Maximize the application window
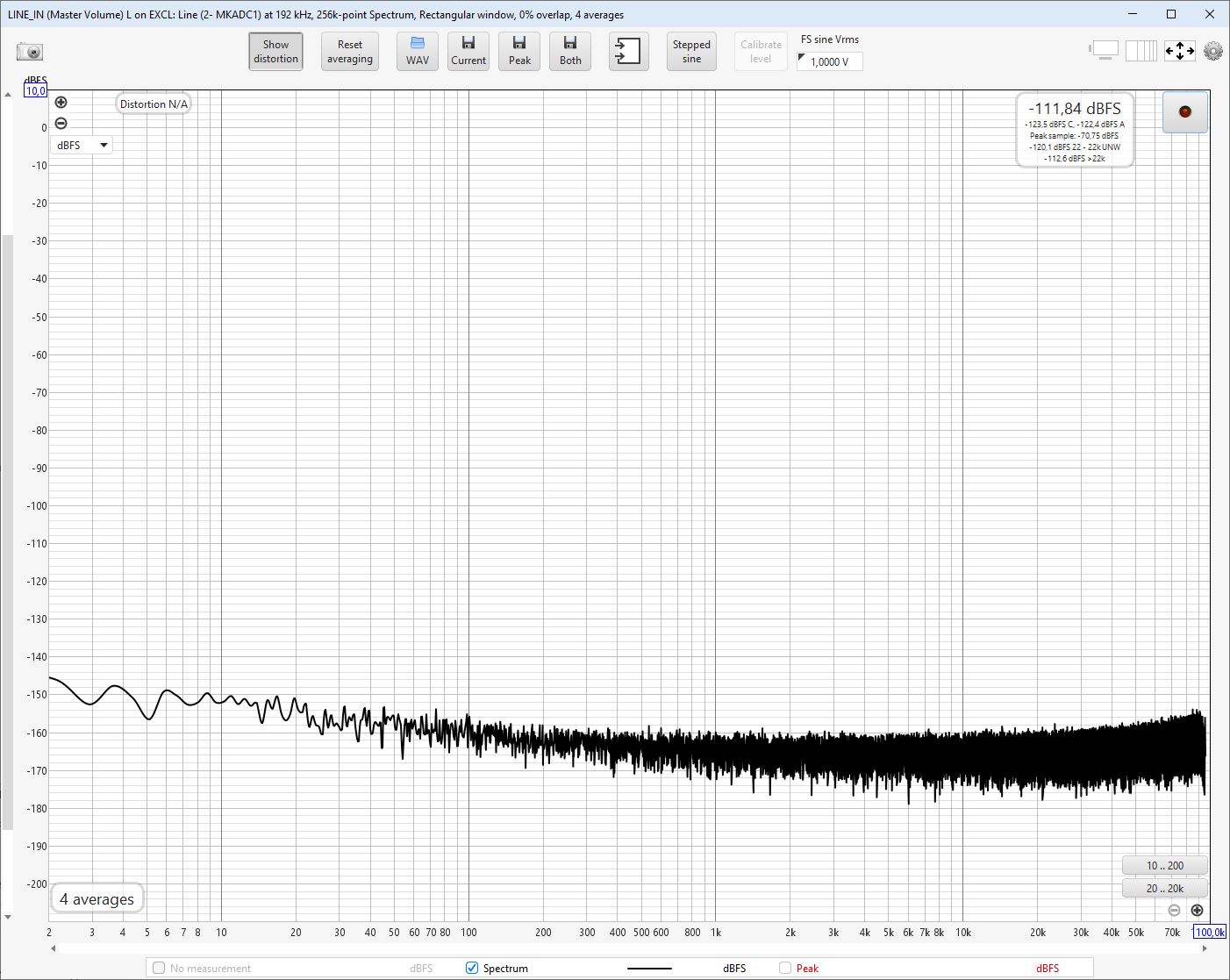This screenshot has width=1230, height=980. click(1170, 14)
